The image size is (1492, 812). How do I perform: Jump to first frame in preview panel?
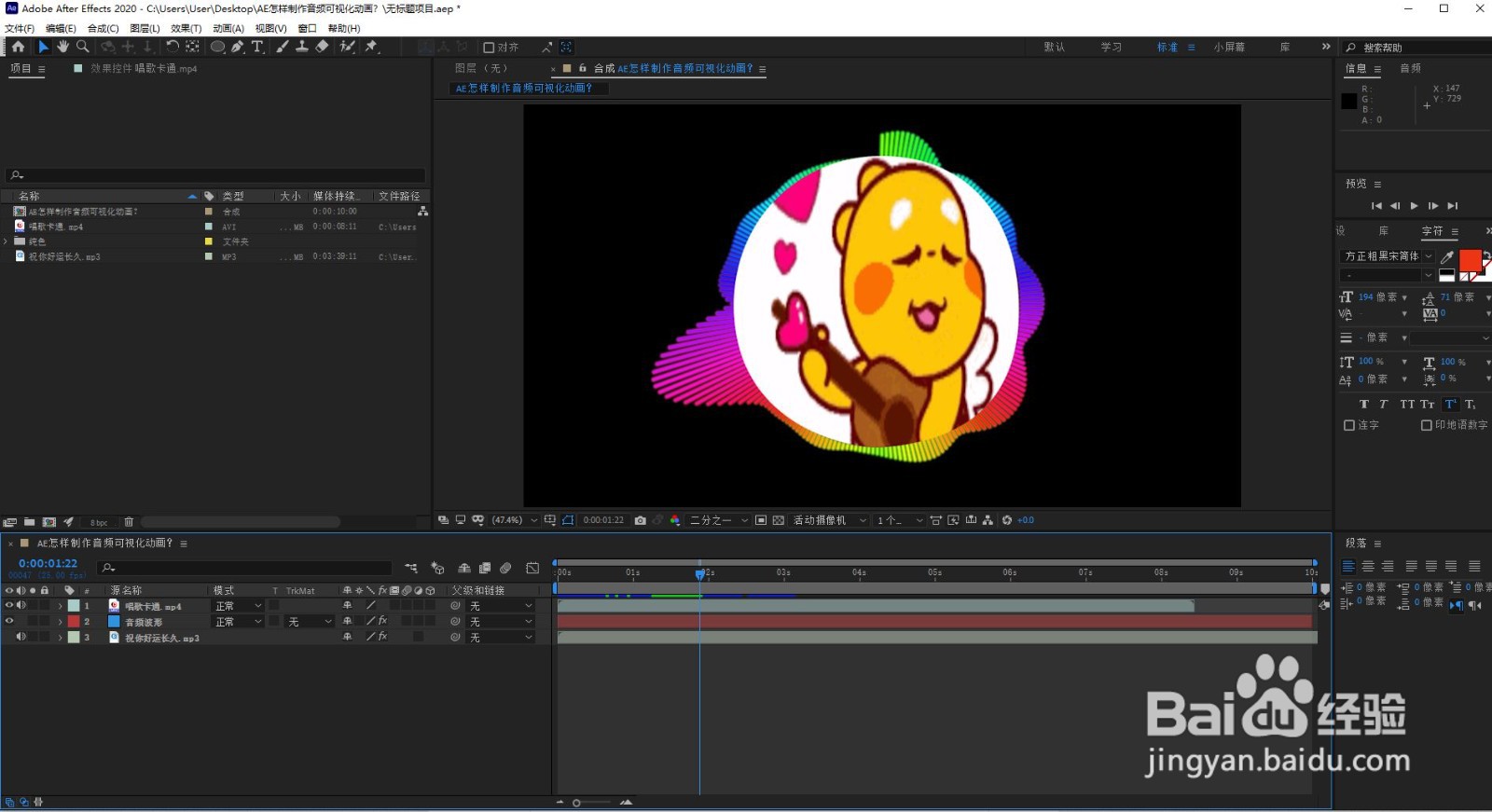(1376, 206)
